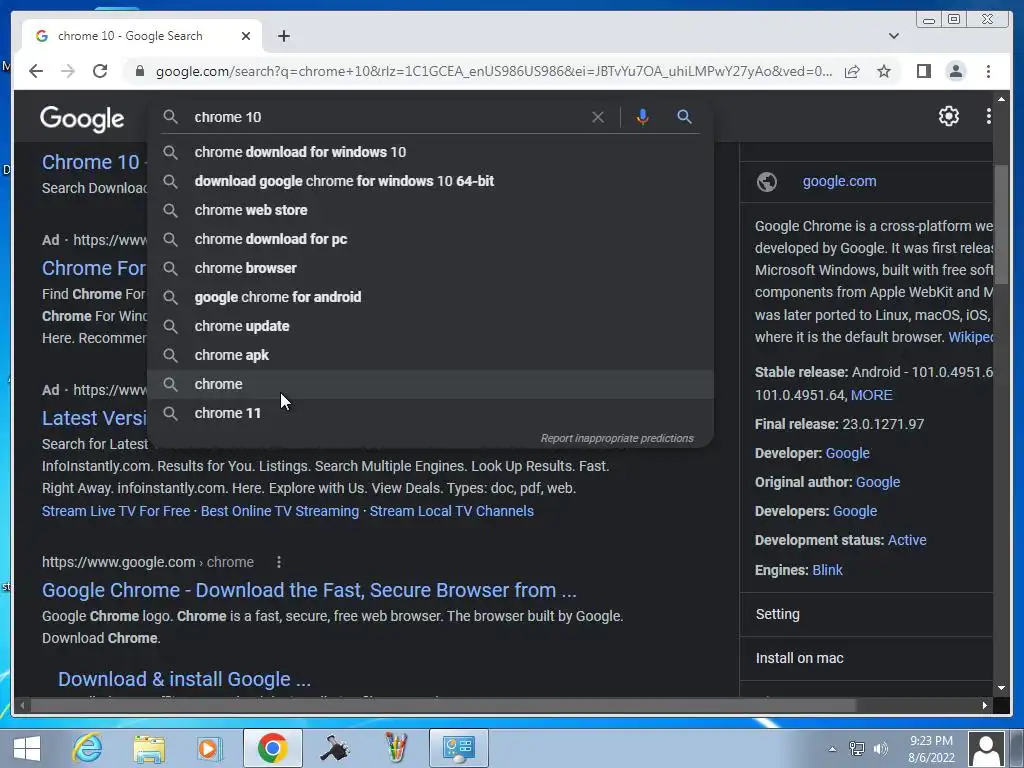The width and height of the screenshot is (1024, 768).
Task: Open the media player icon on the taskbar
Action: [209, 748]
